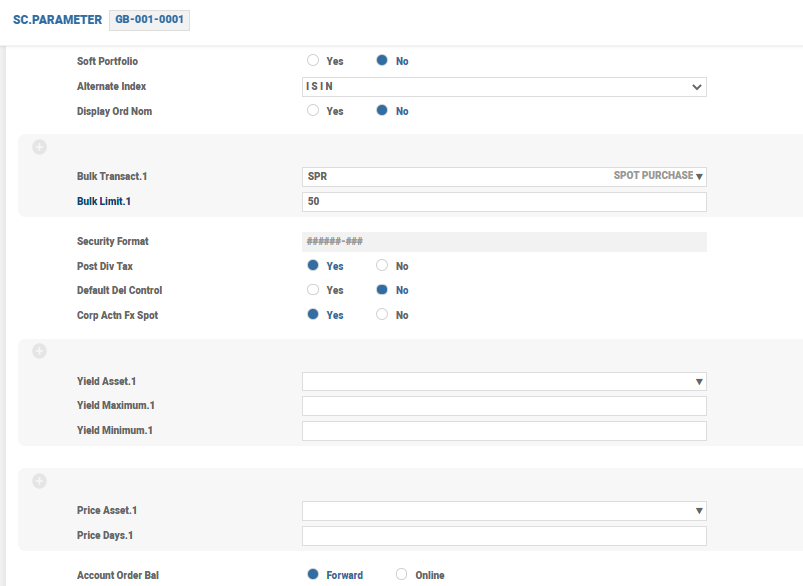Enable Yes for Default Del Control
Viewport: 803px width, 586px height.
tap(313, 290)
